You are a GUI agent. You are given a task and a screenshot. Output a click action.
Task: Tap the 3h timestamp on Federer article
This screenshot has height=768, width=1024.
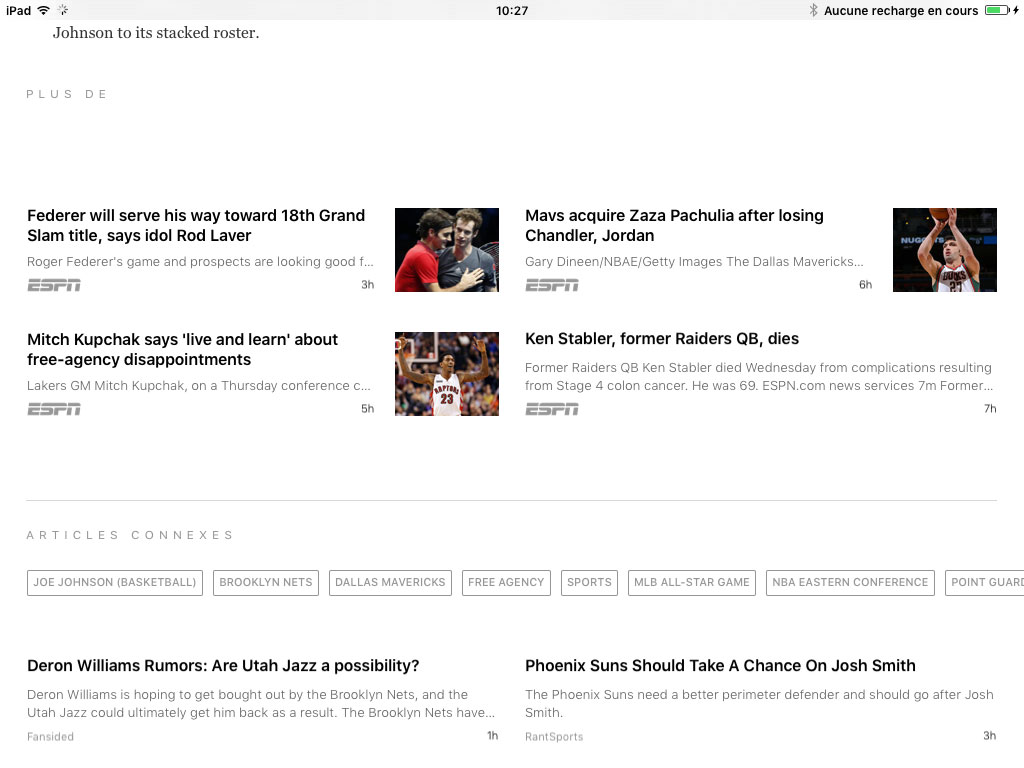(x=368, y=285)
